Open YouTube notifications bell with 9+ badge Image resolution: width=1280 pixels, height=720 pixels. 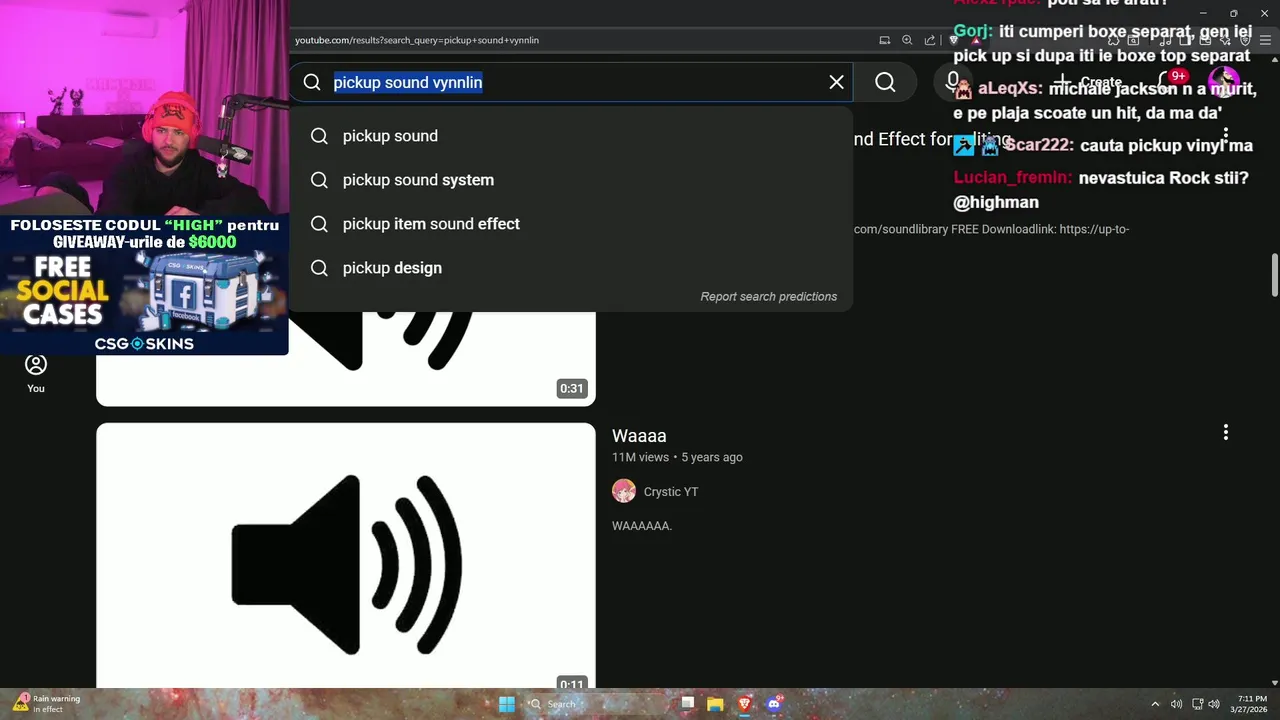click(1169, 82)
